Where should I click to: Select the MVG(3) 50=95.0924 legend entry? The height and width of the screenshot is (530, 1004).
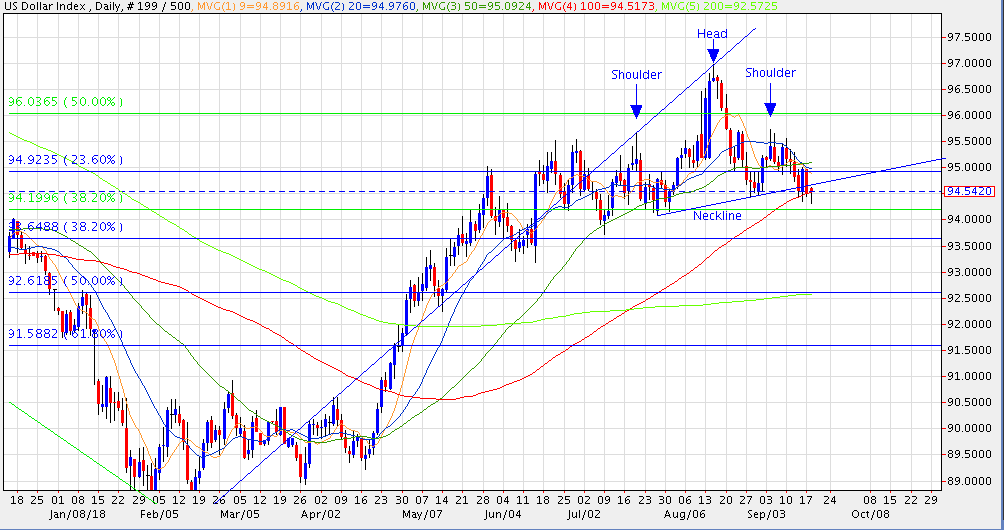[475, 6]
